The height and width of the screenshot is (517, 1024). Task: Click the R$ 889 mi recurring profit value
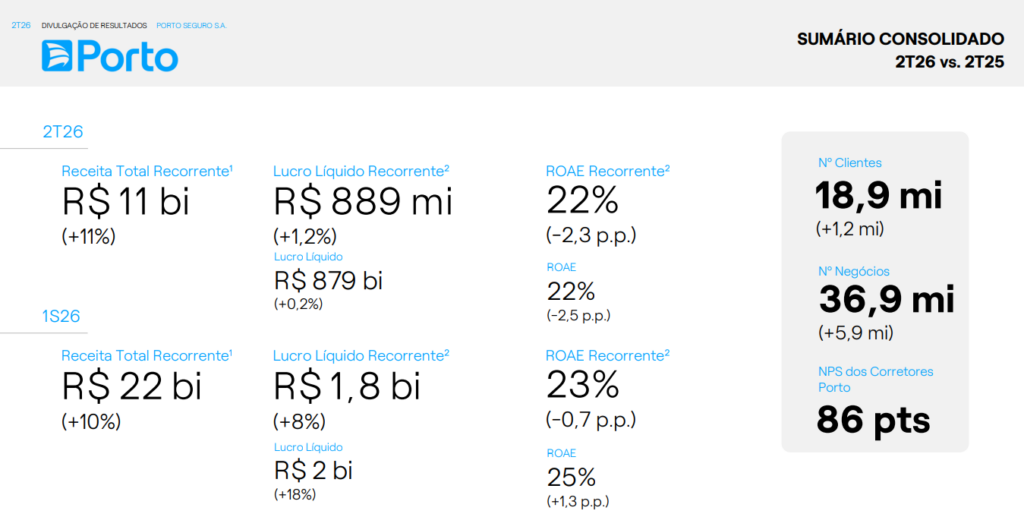click(x=363, y=202)
